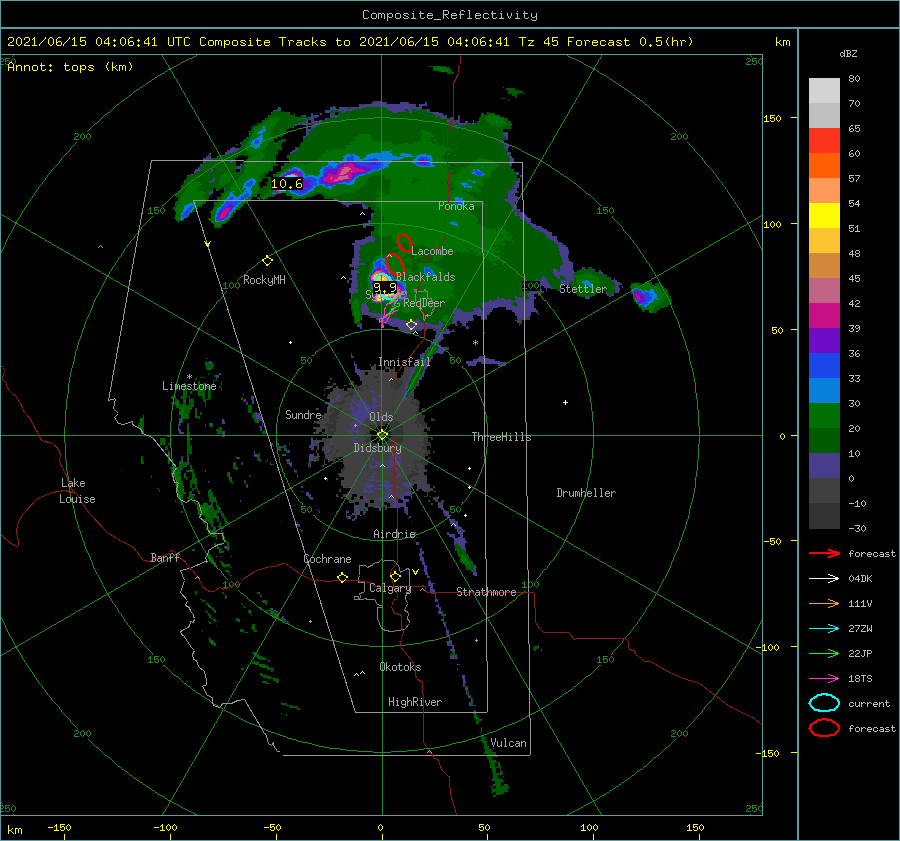Click the RedDeer city label
This screenshot has height=841, width=900.
[x=424, y=303]
